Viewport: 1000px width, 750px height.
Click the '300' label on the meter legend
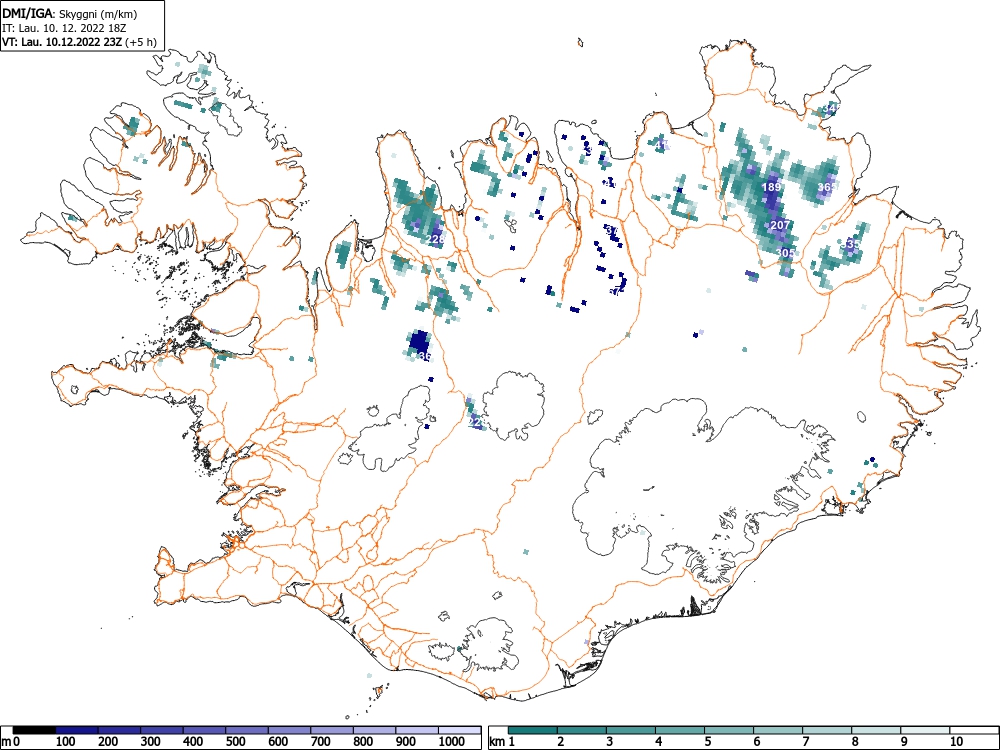151,741
